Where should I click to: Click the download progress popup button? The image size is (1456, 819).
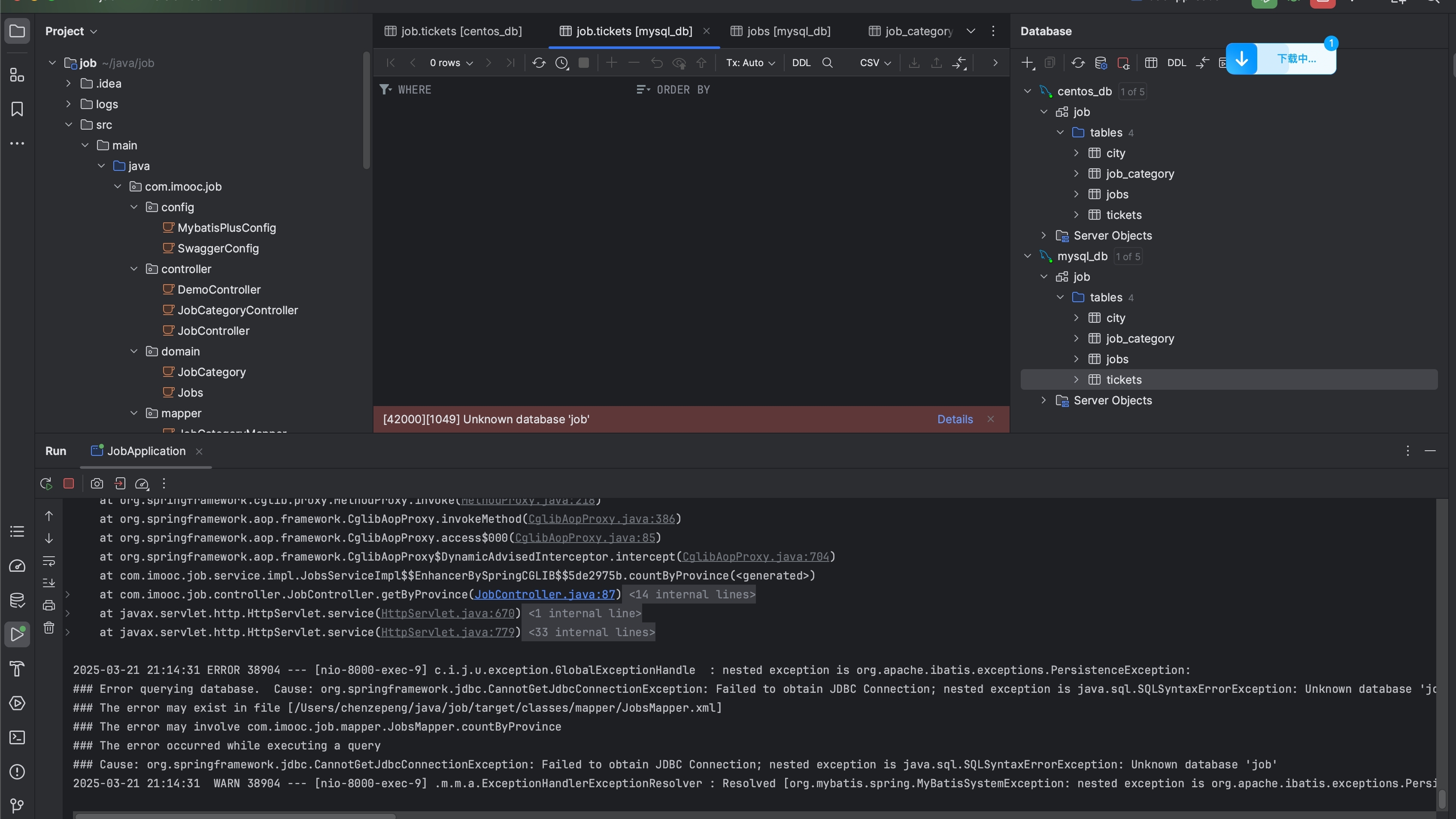pyautogui.click(x=1281, y=59)
